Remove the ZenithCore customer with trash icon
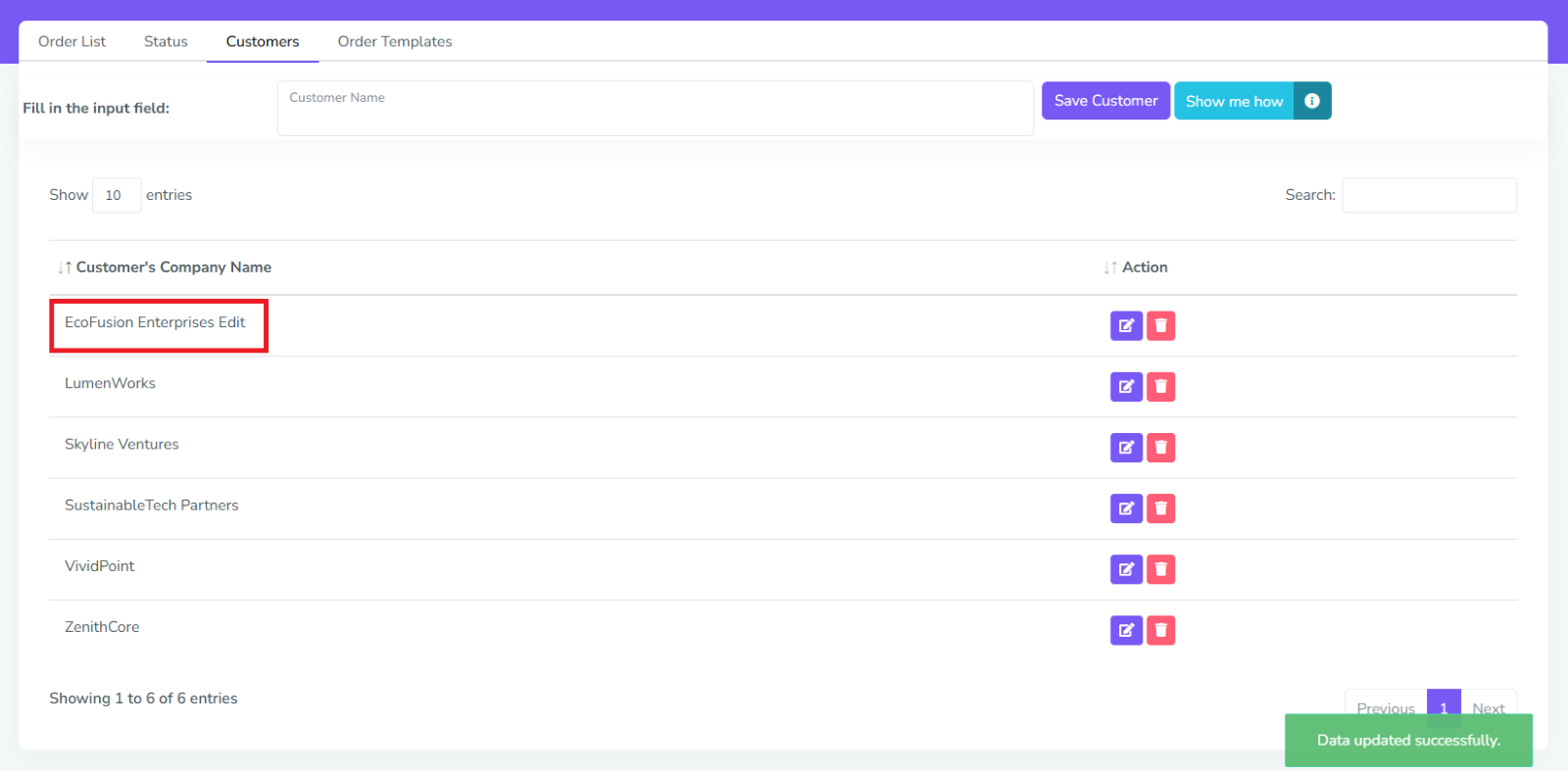Viewport: 1568px width, 771px height. (1160, 630)
